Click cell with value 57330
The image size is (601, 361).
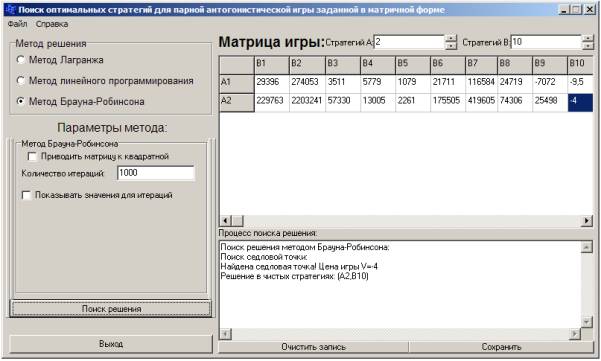click(x=343, y=103)
